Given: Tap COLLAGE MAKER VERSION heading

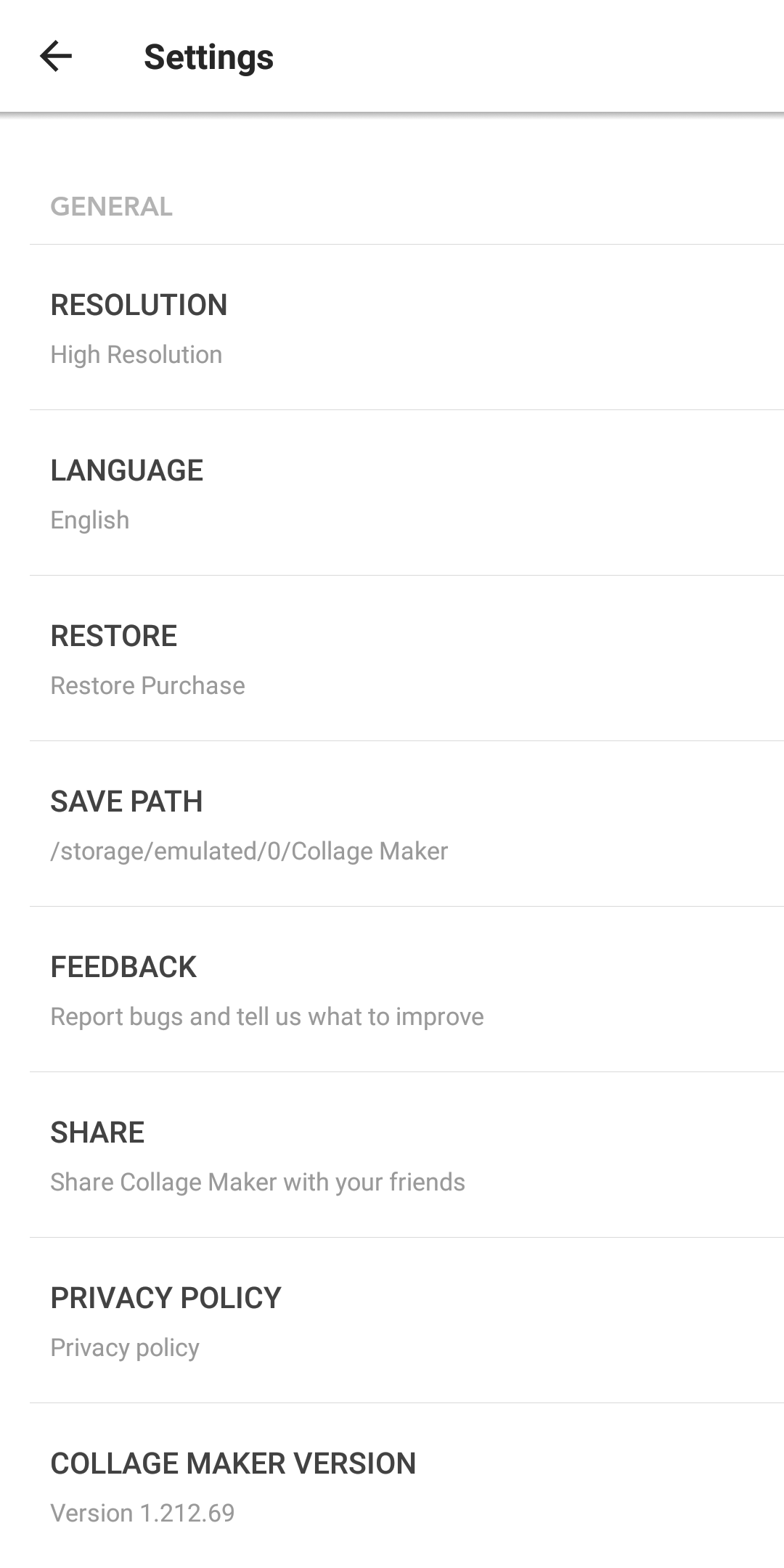Looking at the screenshot, I should [233, 1463].
